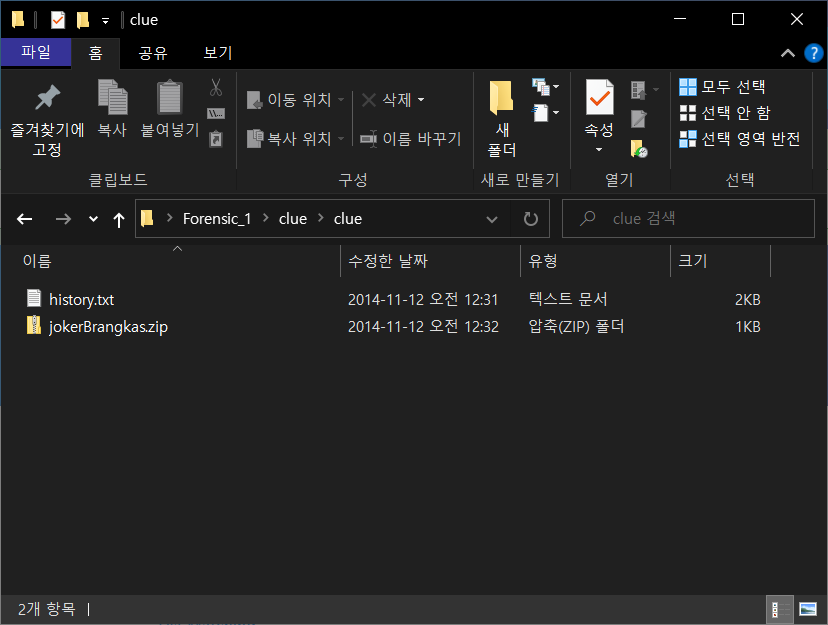Click 선택 안 함 (Select none)
This screenshot has height=625, width=828.
point(724,112)
